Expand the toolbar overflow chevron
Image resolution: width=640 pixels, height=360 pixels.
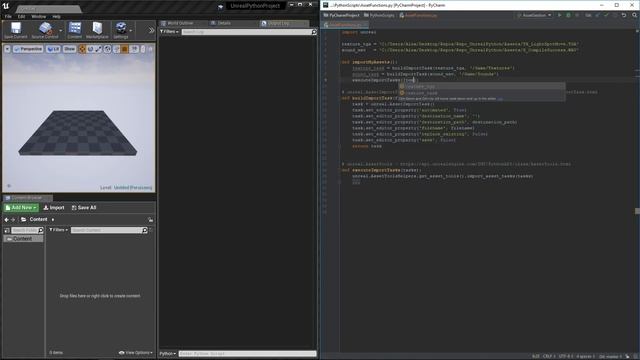click(x=151, y=30)
